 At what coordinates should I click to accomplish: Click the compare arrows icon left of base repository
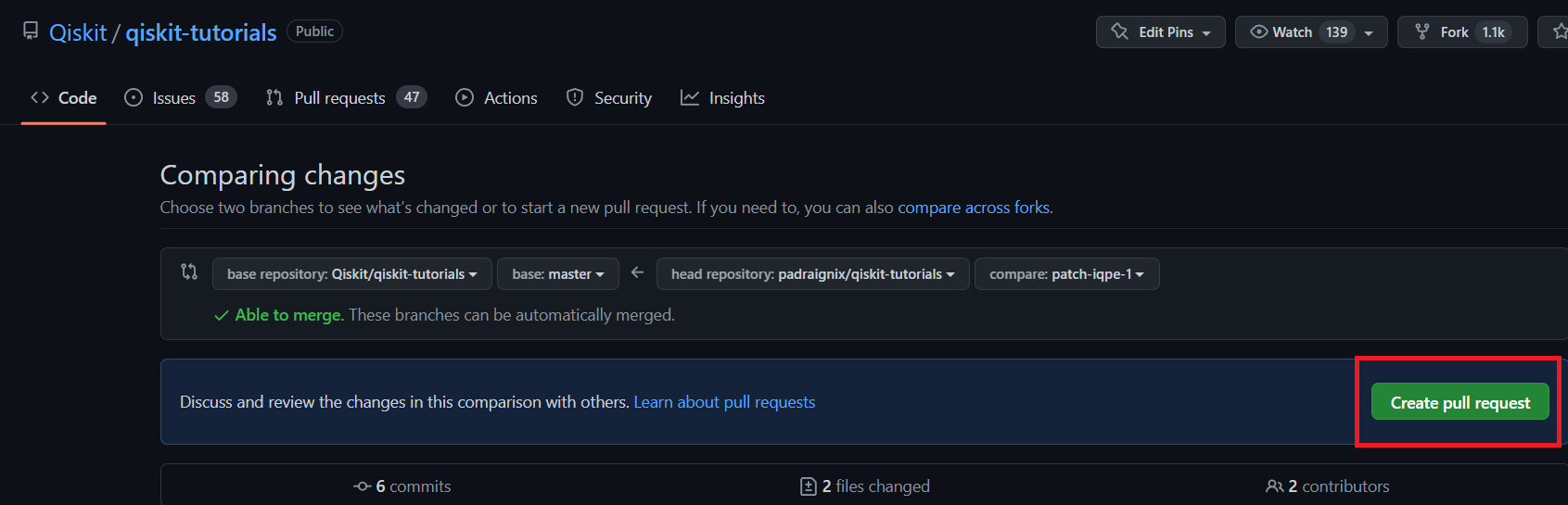(189, 271)
